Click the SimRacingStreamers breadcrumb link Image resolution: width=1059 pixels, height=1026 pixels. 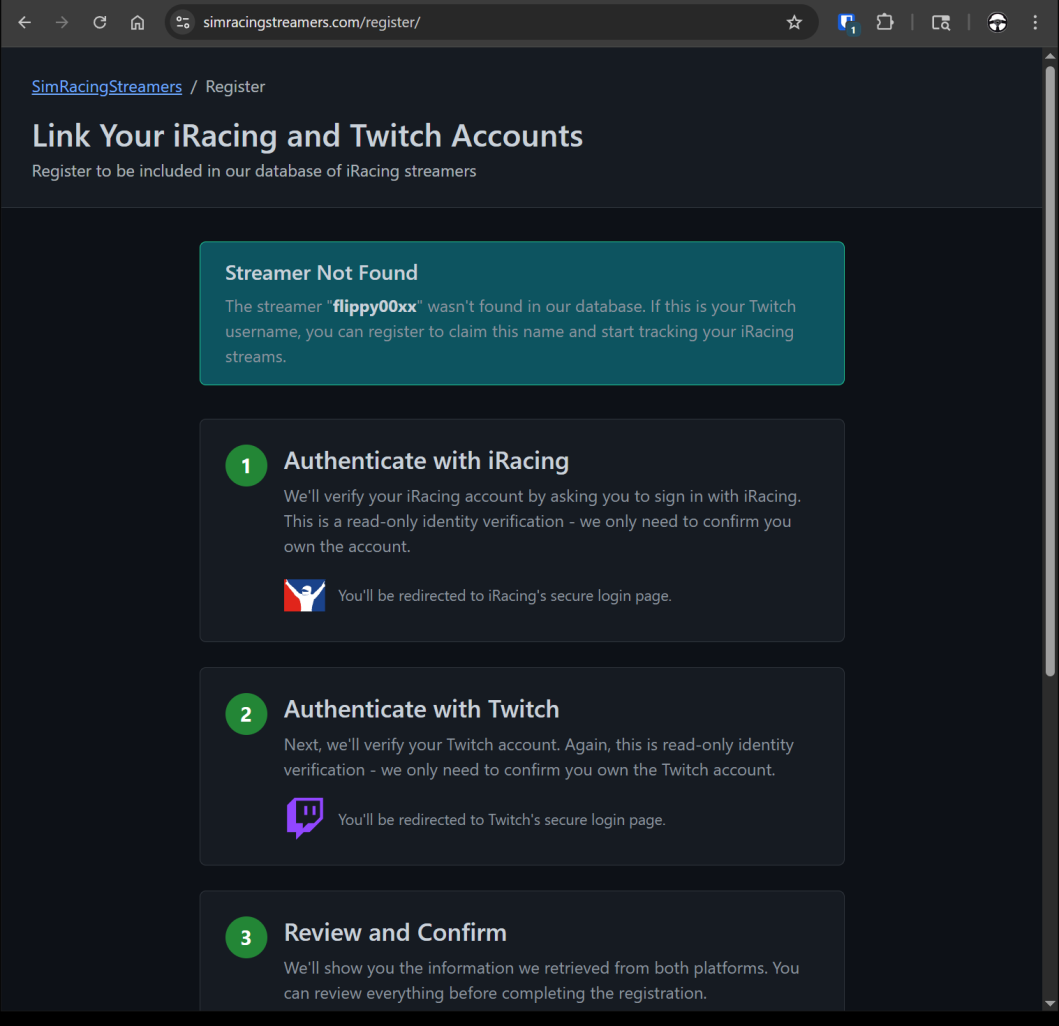(107, 87)
